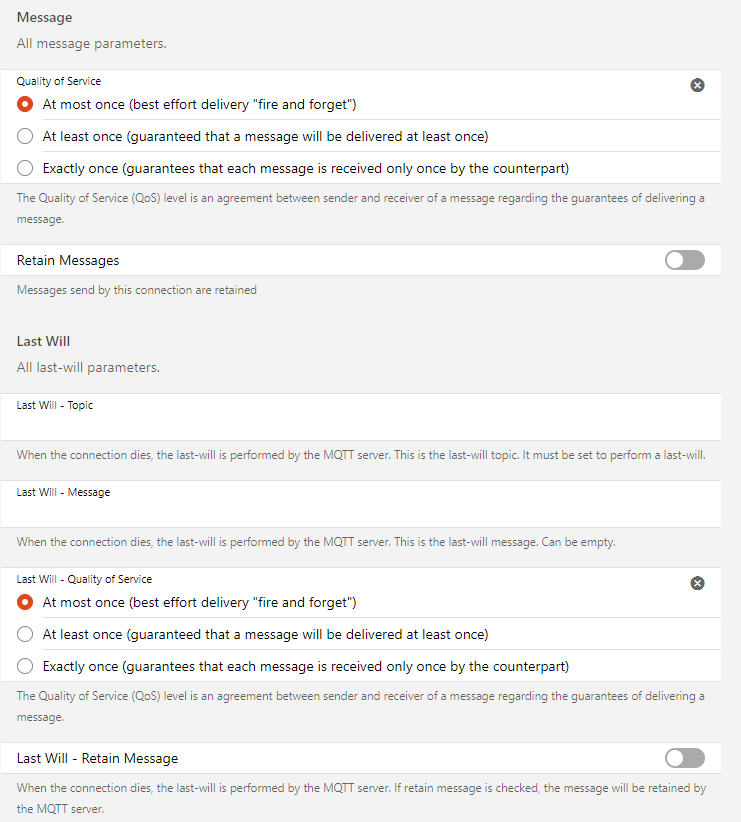Click the 'Retain Messages' label text
This screenshot has width=741, height=822.
coord(68,260)
